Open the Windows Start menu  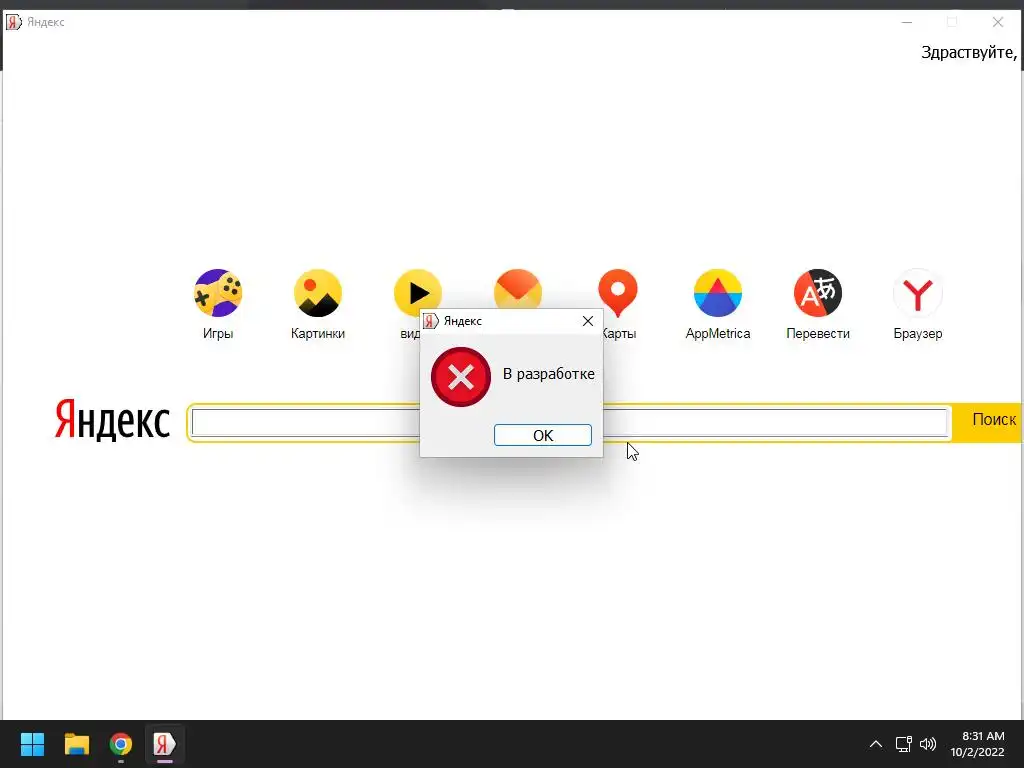point(32,744)
